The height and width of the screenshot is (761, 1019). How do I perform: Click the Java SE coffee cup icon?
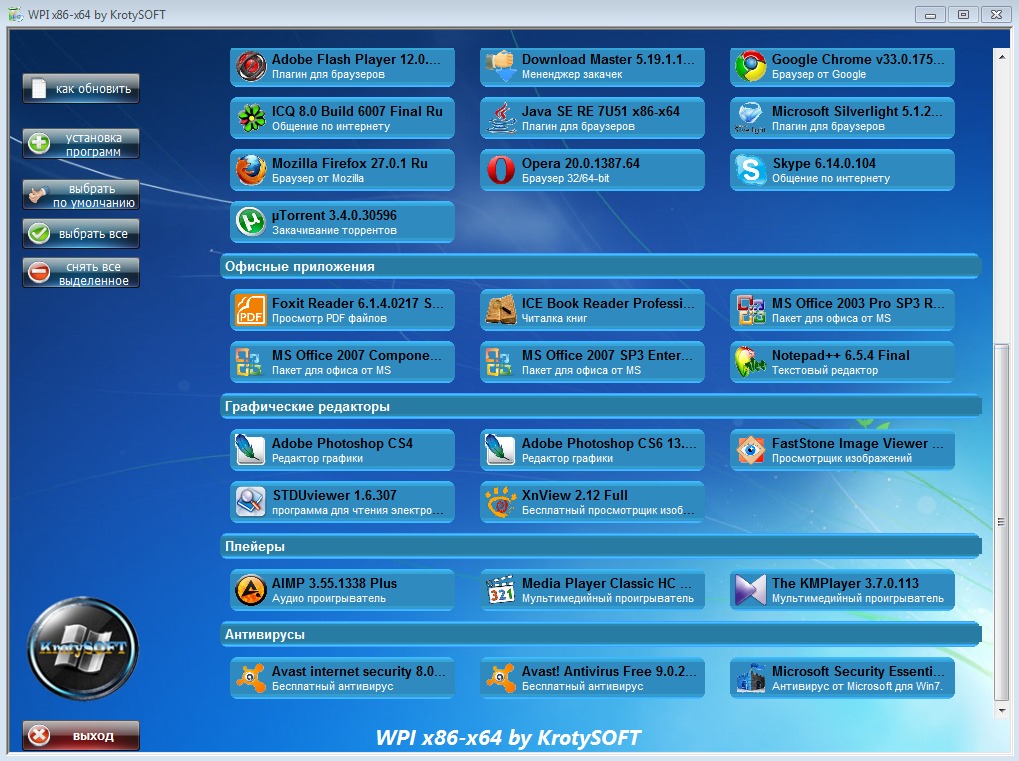click(x=501, y=118)
